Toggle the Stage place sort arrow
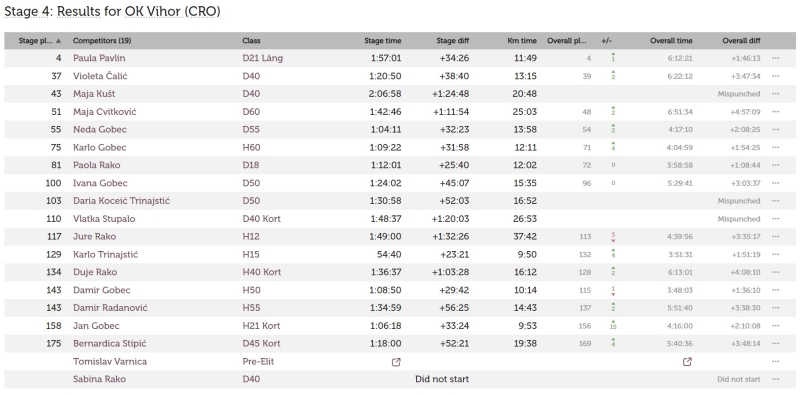Viewport: 800px width, 395px height. pos(58,41)
